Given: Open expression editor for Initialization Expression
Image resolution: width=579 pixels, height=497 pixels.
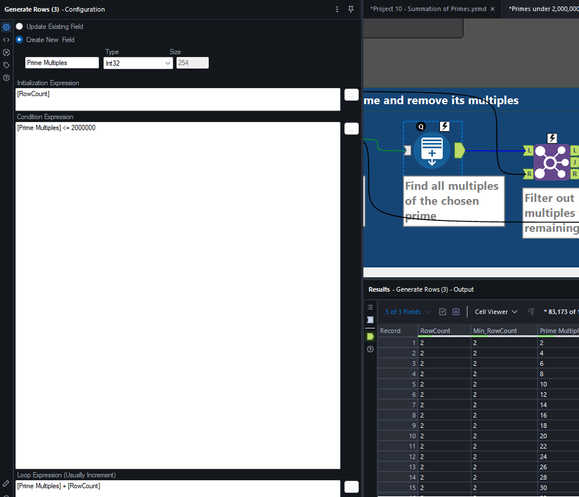Looking at the screenshot, I should [x=351, y=95].
